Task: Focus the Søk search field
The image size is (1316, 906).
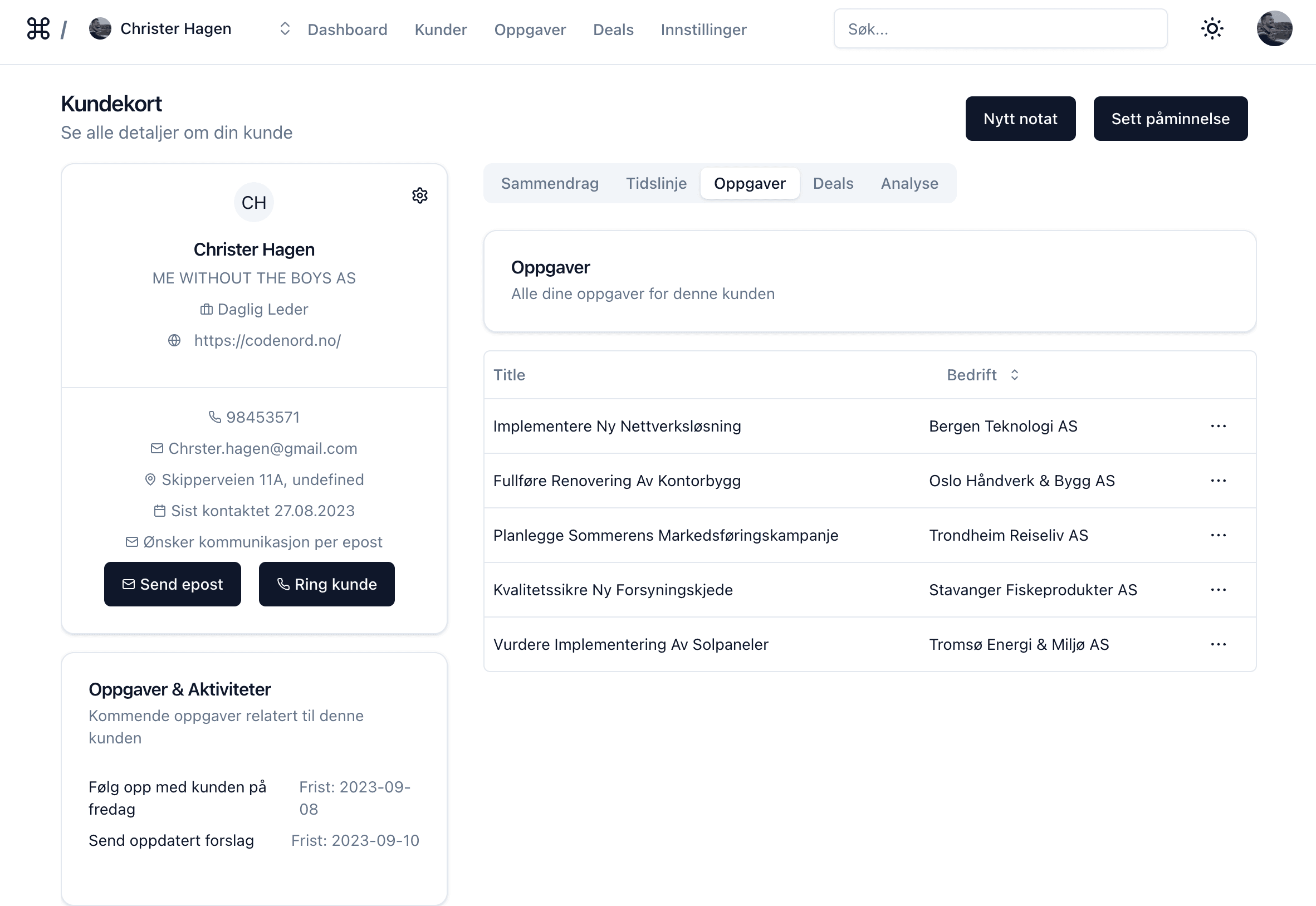Action: (x=1000, y=28)
